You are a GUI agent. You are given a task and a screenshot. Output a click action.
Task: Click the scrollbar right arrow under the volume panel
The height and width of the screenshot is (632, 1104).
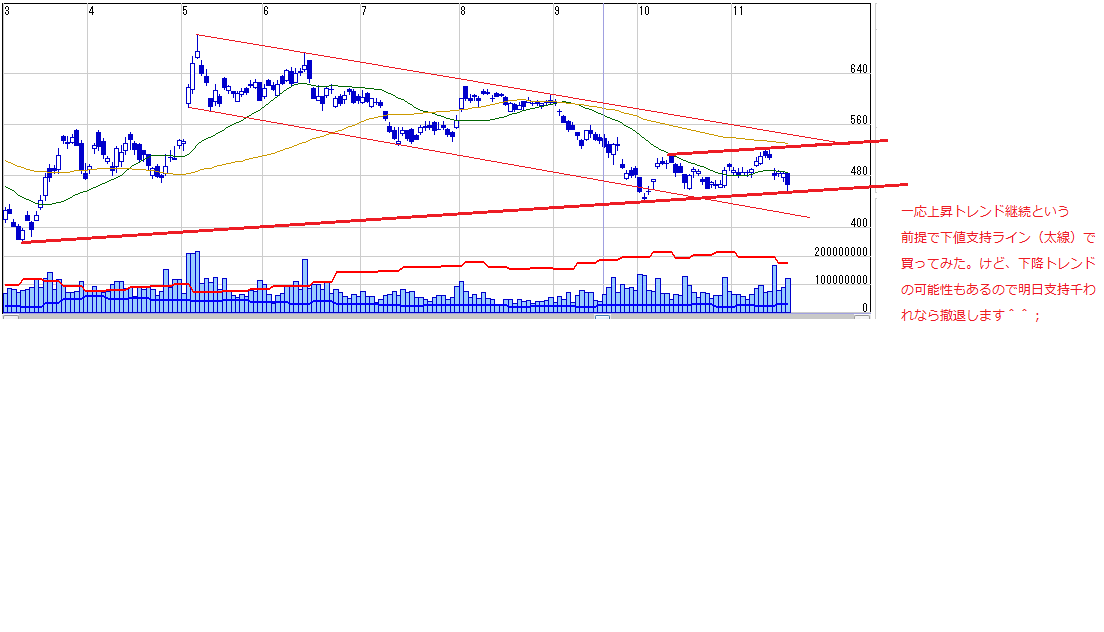(x=861, y=318)
